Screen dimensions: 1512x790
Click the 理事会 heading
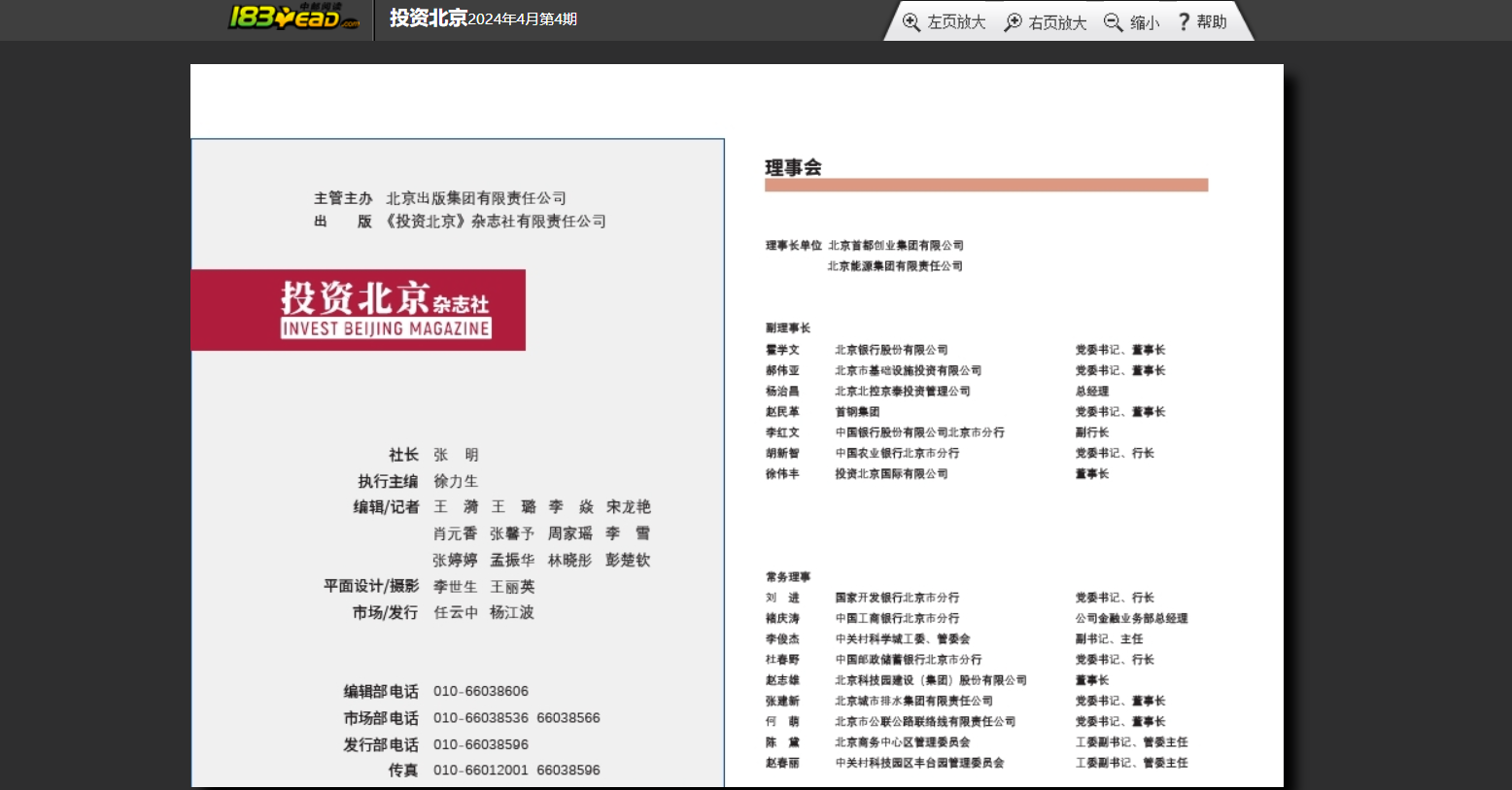(793, 167)
